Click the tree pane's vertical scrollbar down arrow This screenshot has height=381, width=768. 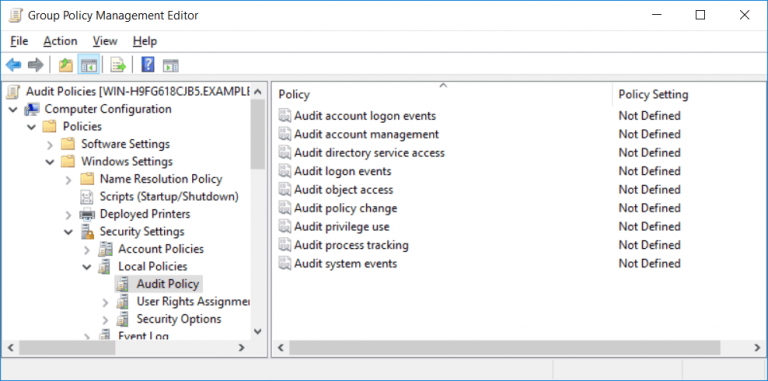pyautogui.click(x=258, y=332)
